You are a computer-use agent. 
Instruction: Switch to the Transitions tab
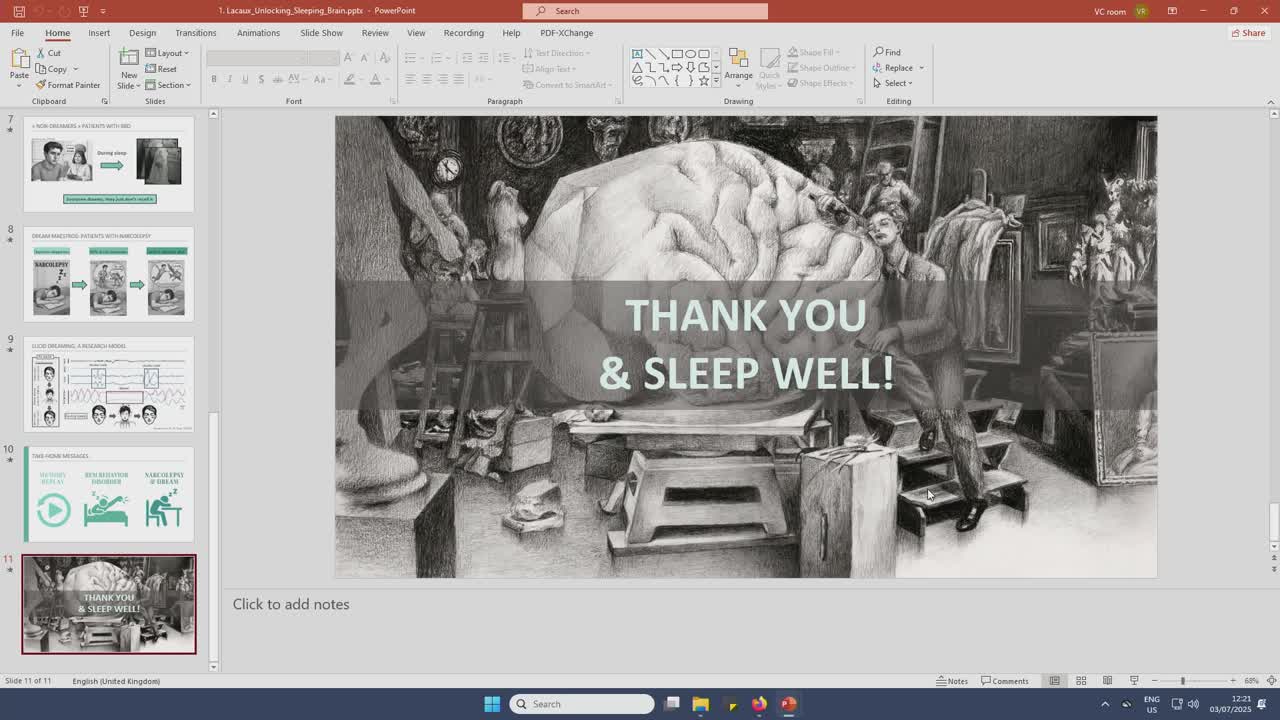tap(196, 33)
